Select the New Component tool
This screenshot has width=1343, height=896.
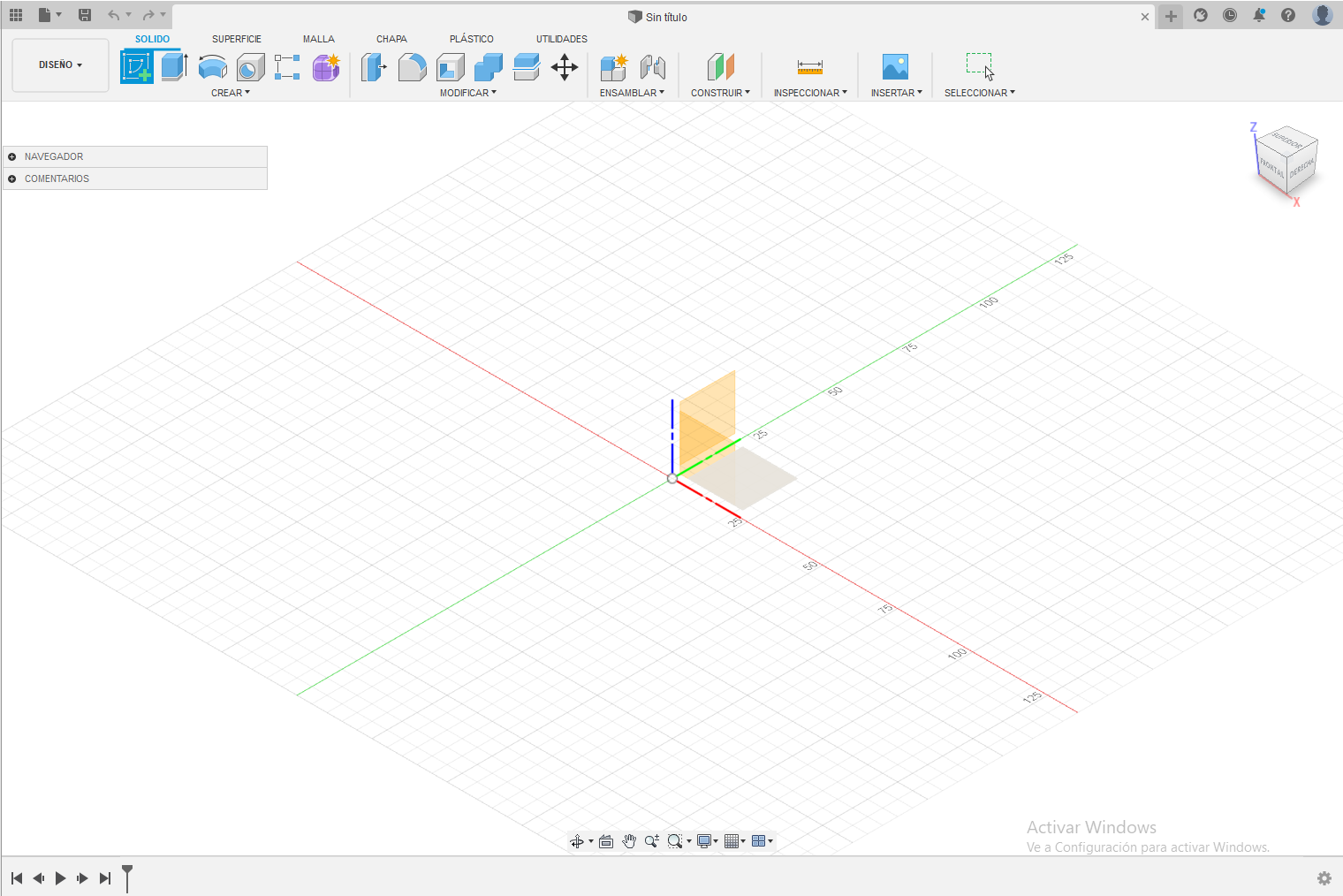pos(613,67)
